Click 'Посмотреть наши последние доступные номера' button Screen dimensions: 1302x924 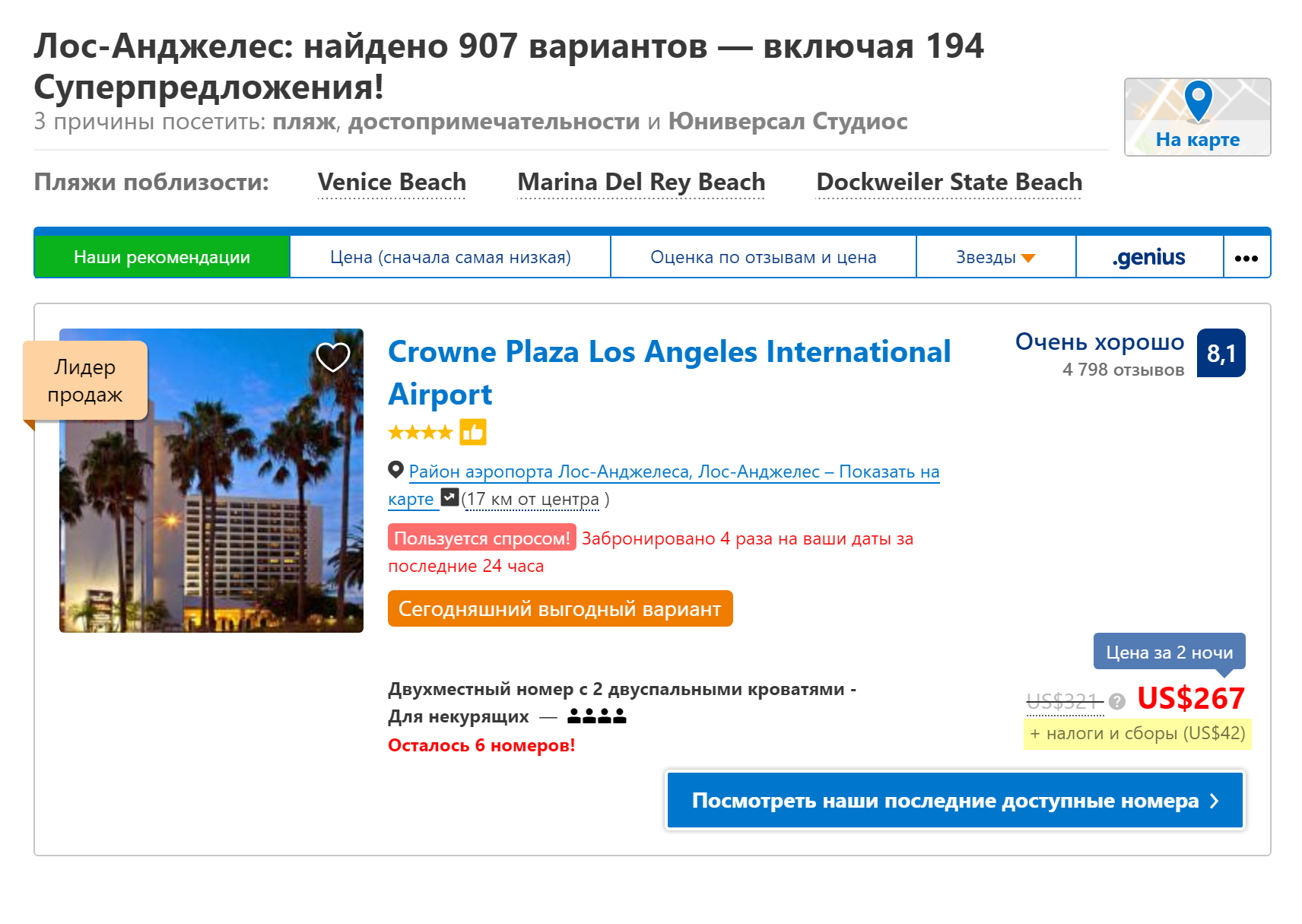point(954,801)
